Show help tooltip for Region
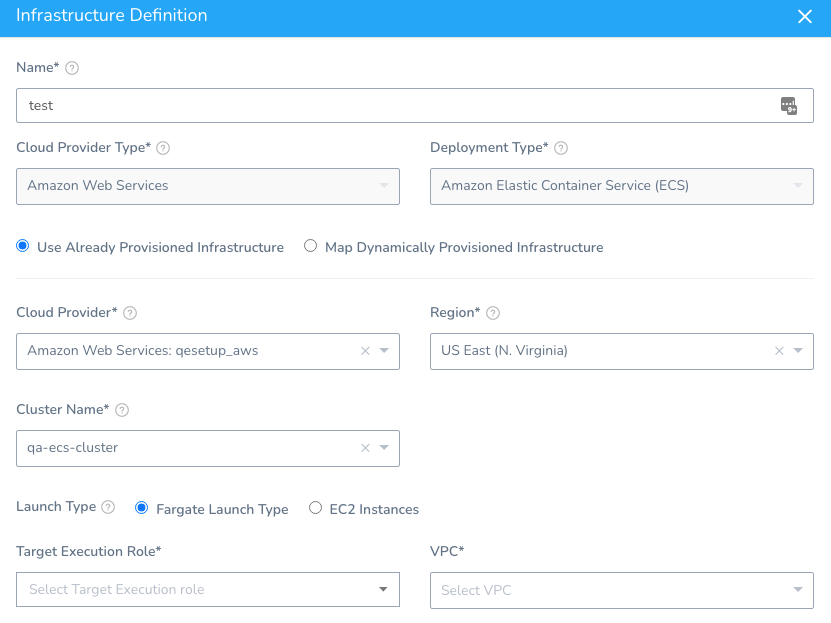 click(x=493, y=313)
